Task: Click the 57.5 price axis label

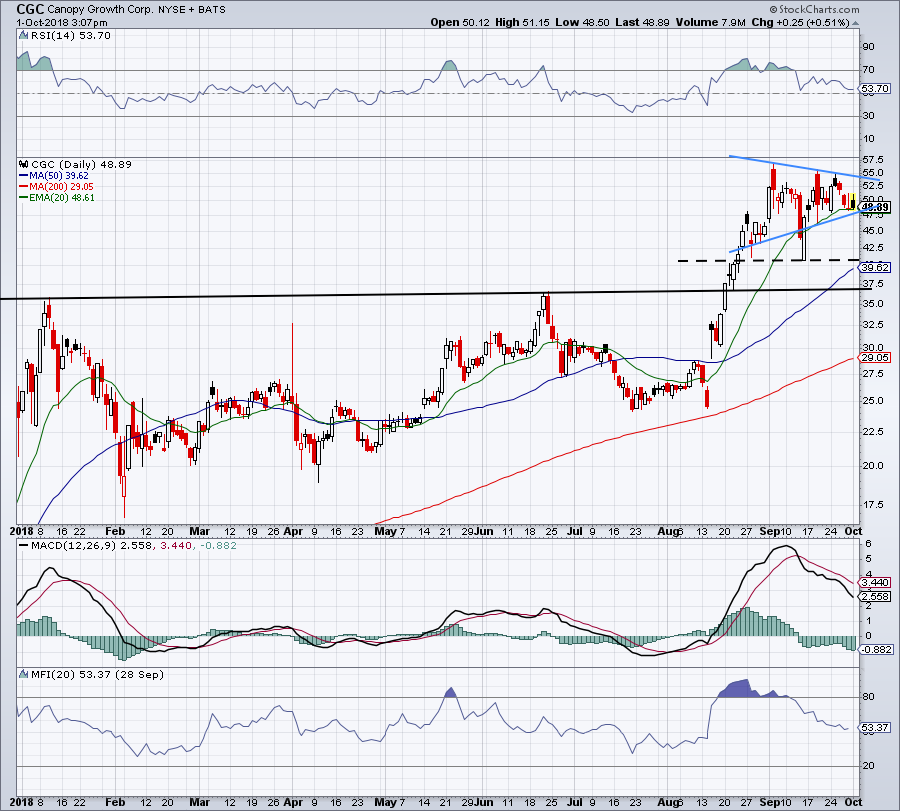Action: [873, 160]
